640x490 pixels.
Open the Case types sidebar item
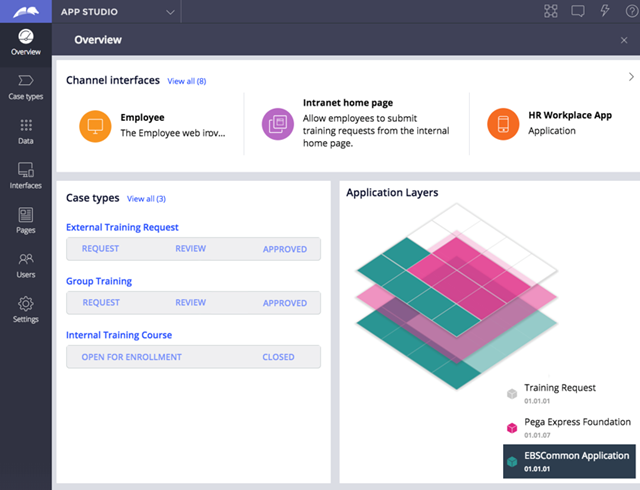click(25, 86)
